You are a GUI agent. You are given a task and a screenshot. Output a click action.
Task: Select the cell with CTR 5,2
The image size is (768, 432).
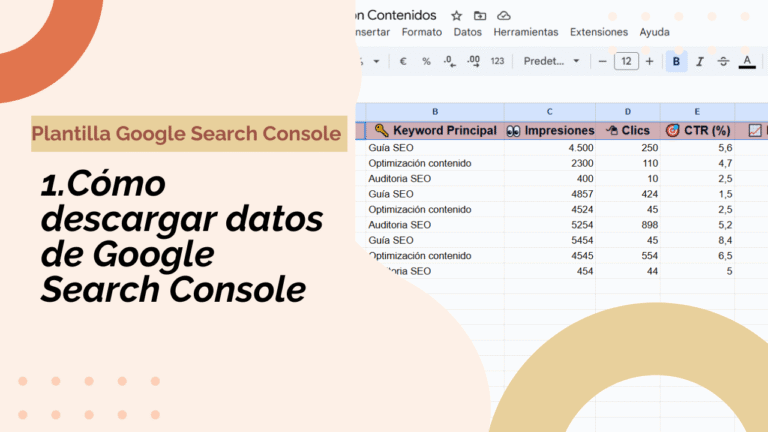[x=697, y=225]
